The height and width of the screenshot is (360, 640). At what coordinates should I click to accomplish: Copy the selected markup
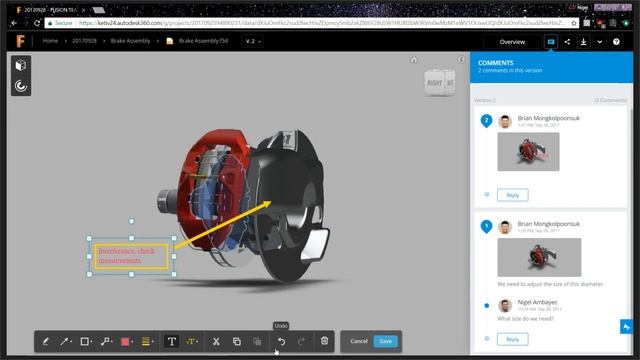tap(237, 342)
